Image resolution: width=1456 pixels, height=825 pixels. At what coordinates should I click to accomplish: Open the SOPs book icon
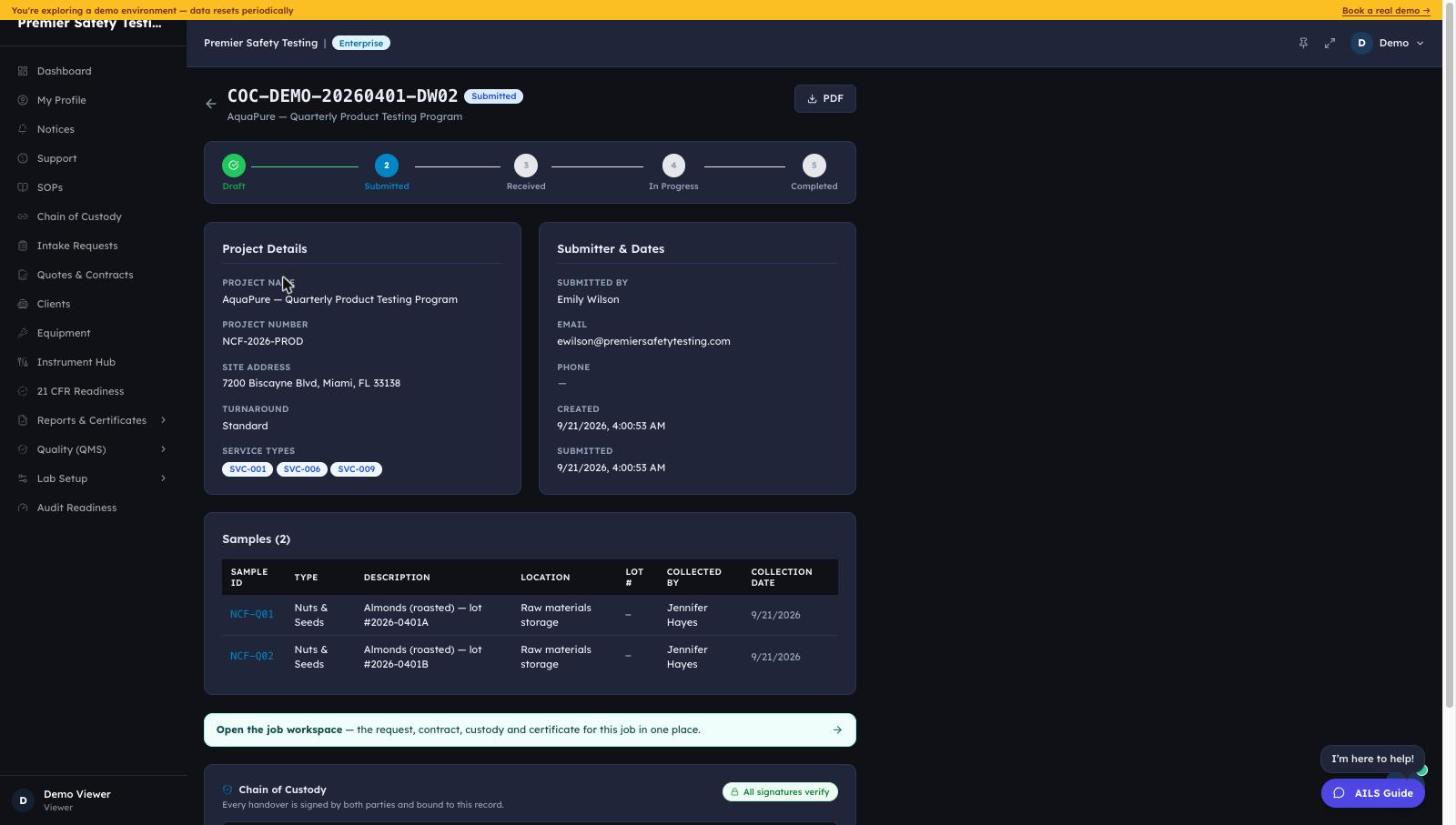tap(23, 187)
